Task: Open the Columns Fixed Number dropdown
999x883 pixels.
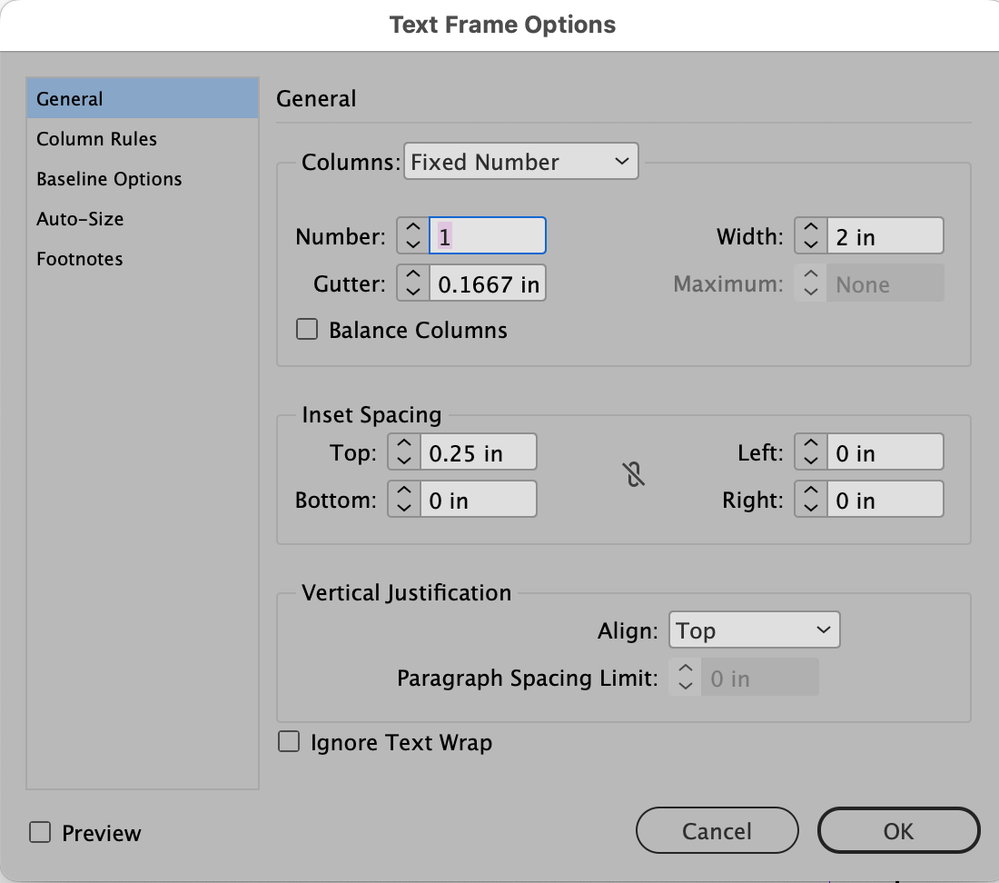Action: [520, 162]
